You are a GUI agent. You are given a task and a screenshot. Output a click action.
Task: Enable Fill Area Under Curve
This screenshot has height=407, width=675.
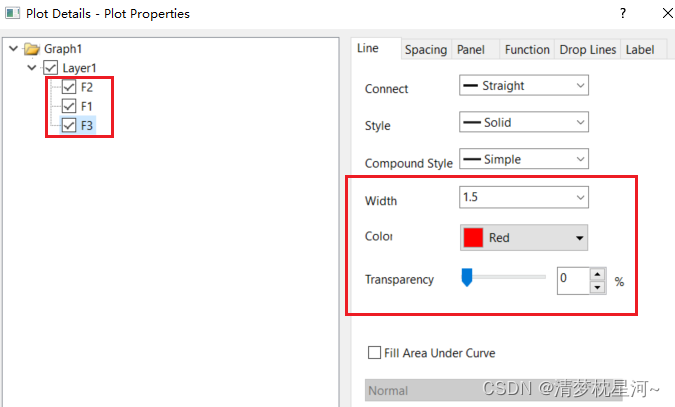[x=374, y=353]
